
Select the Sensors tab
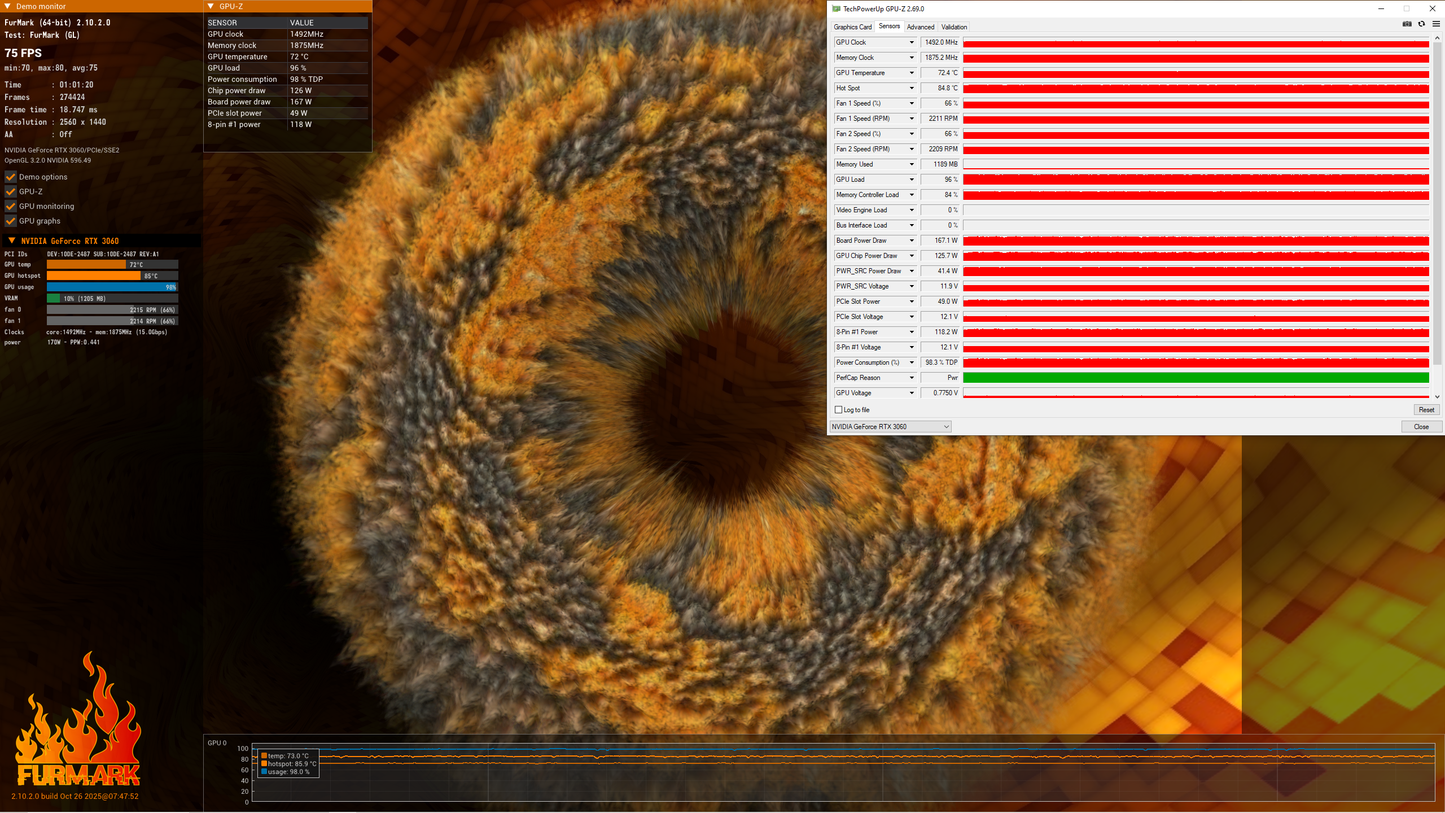click(889, 27)
